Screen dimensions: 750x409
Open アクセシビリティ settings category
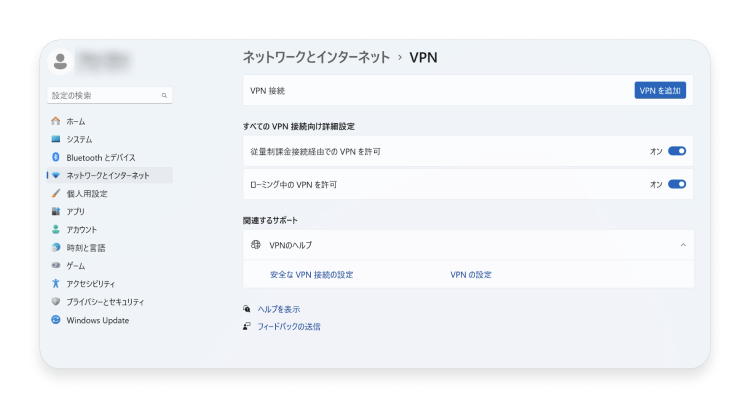pos(110,284)
